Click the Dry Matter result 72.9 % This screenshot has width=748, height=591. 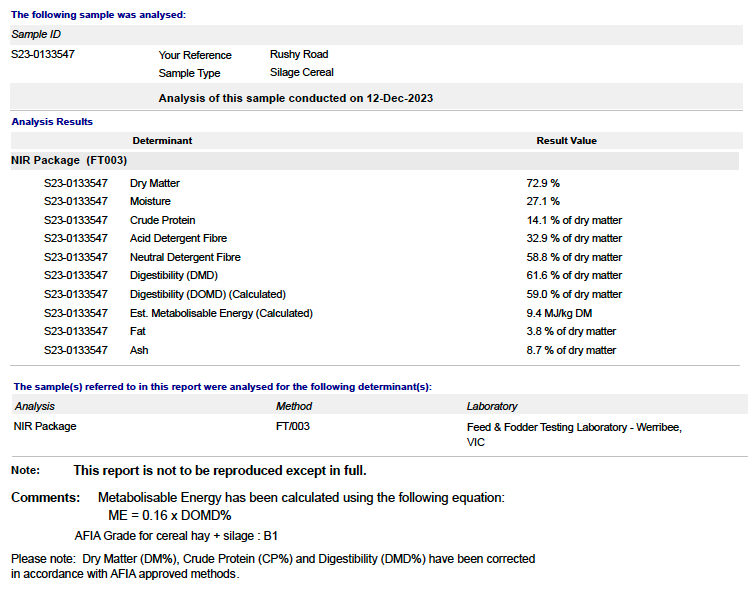[x=543, y=184]
